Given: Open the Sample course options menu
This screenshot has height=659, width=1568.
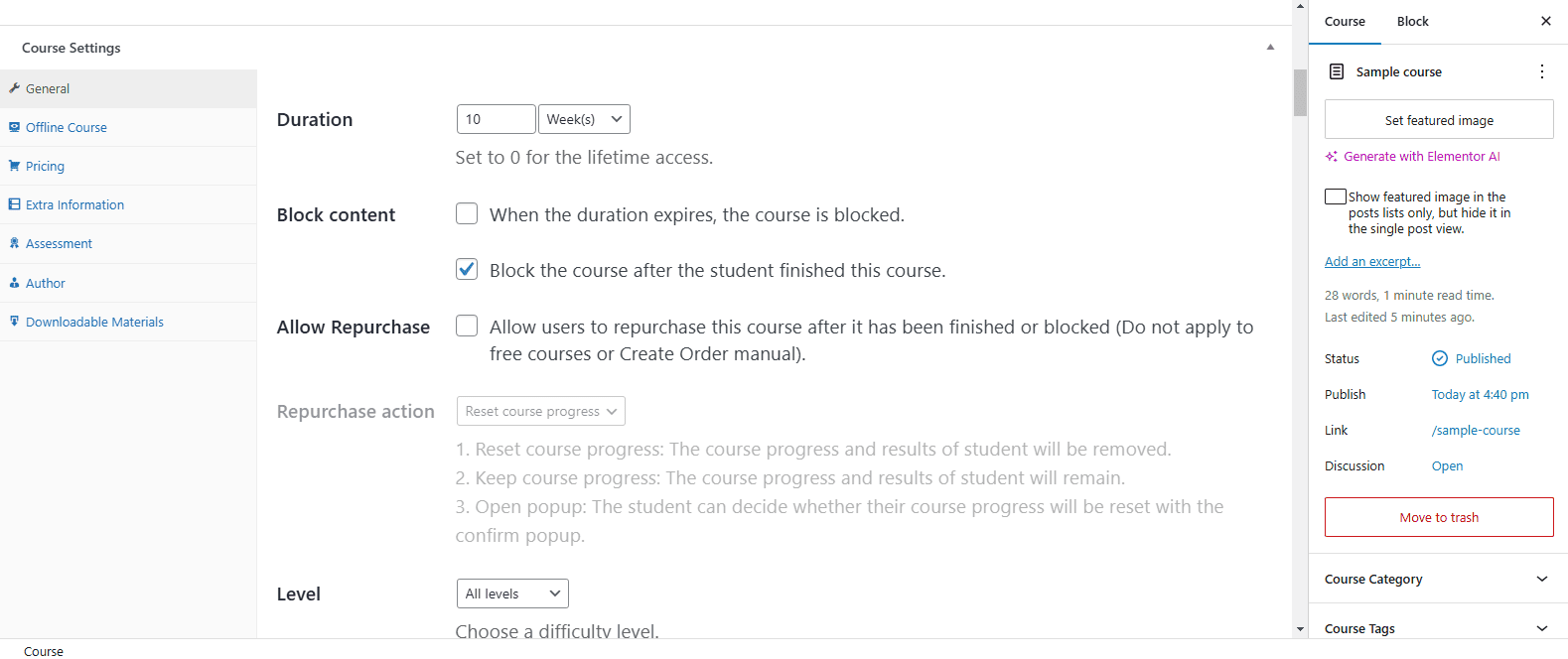Looking at the screenshot, I should tap(1541, 71).
